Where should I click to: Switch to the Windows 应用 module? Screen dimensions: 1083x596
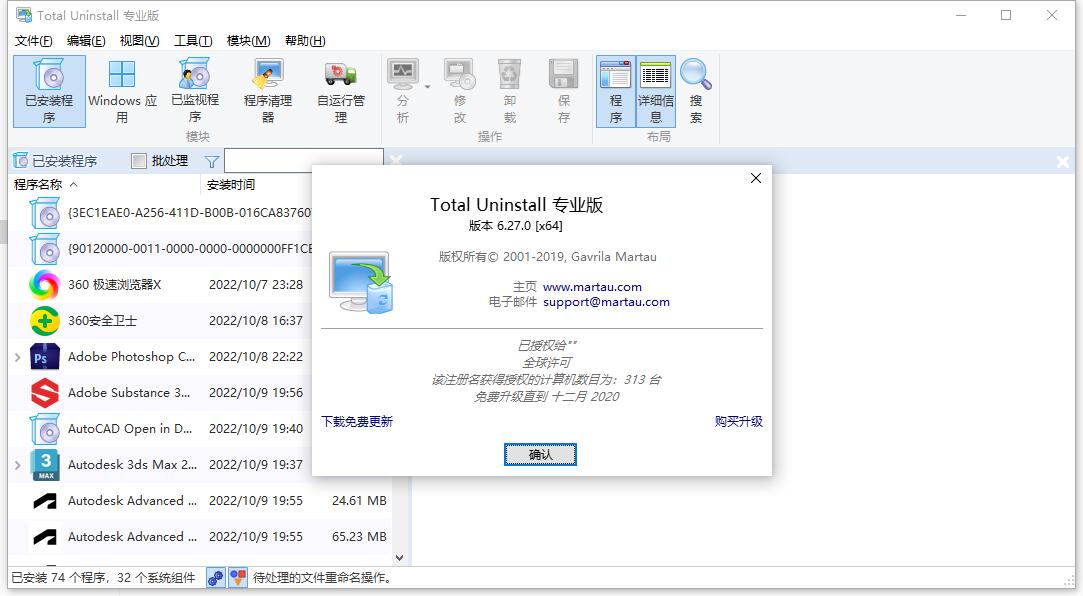click(x=122, y=91)
